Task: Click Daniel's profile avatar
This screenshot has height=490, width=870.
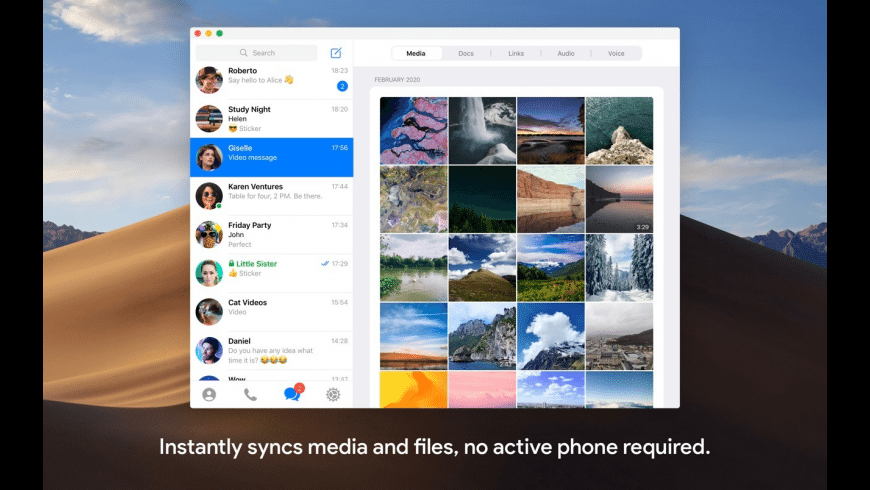Action: pos(209,350)
